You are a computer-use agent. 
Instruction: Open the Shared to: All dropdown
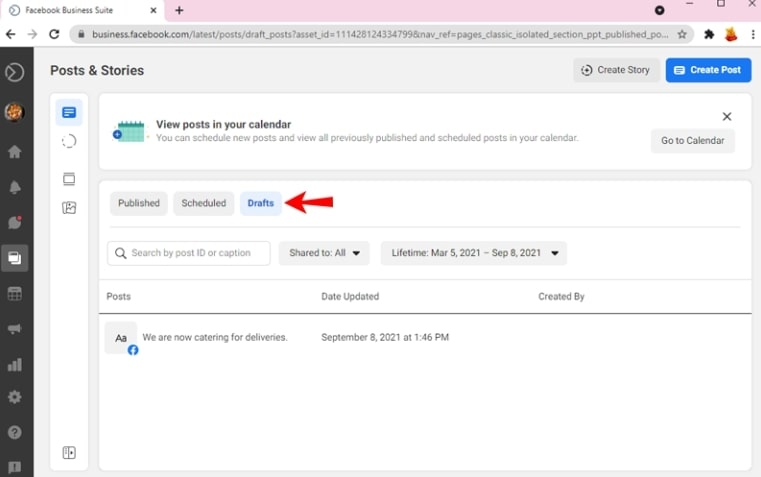324,253
